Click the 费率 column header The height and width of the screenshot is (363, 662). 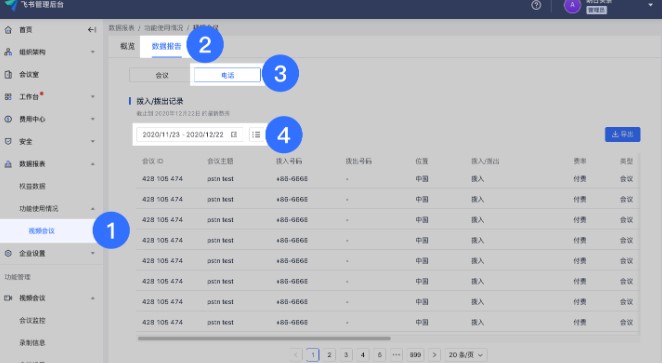(x=580, y=161)
